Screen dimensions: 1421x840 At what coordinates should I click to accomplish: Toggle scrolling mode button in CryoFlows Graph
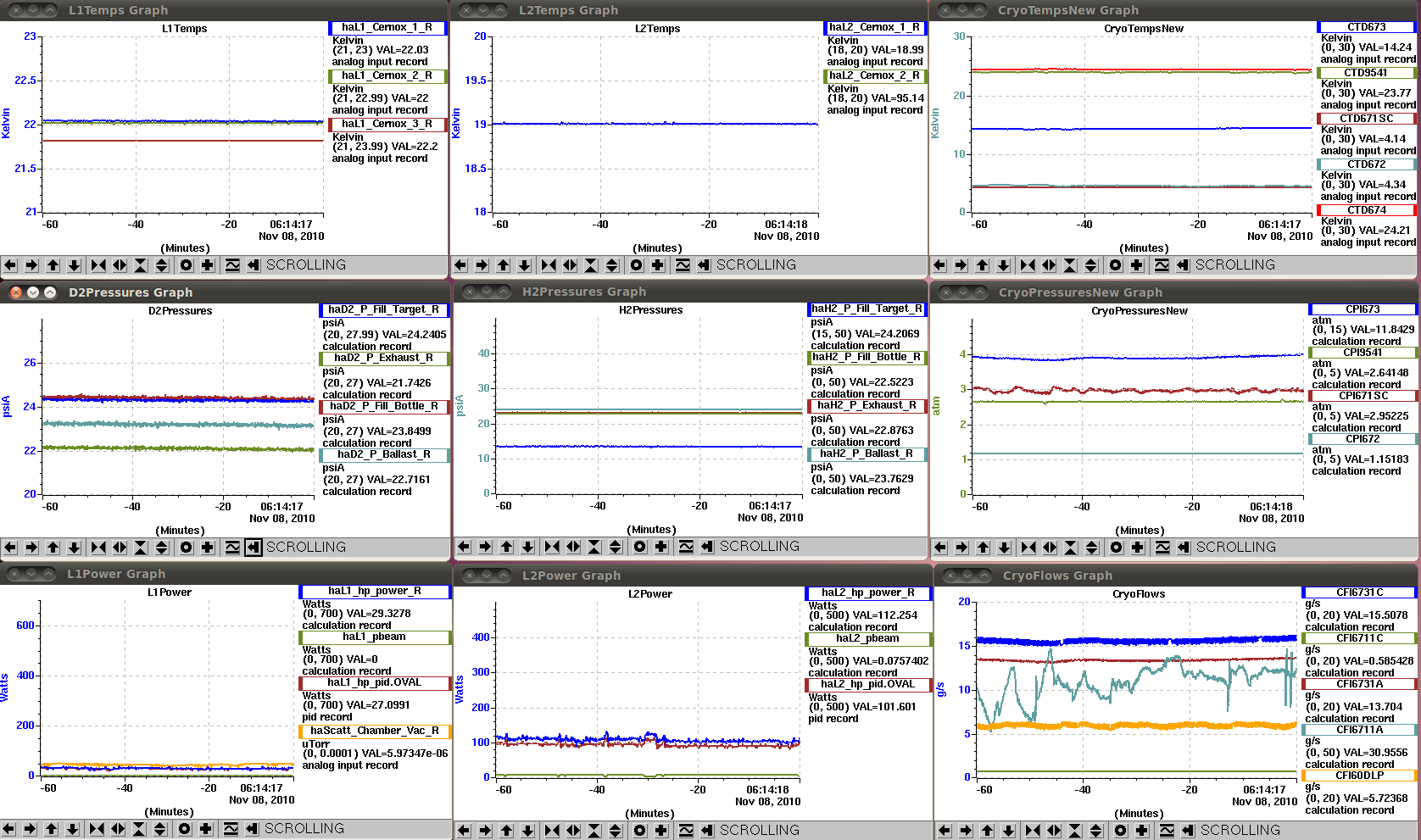(1188, 831)
